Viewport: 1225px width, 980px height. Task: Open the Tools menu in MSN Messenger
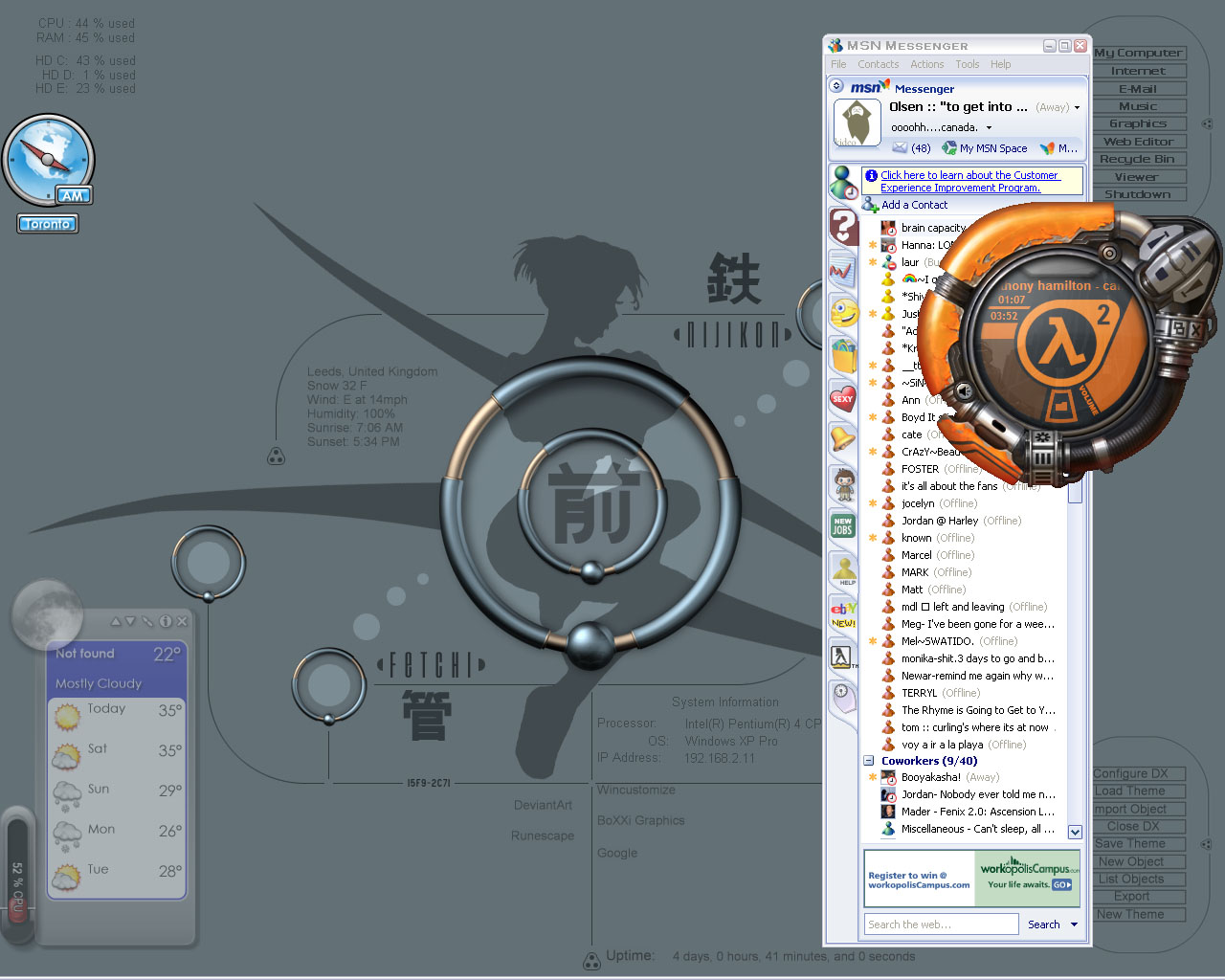point(967,64)
